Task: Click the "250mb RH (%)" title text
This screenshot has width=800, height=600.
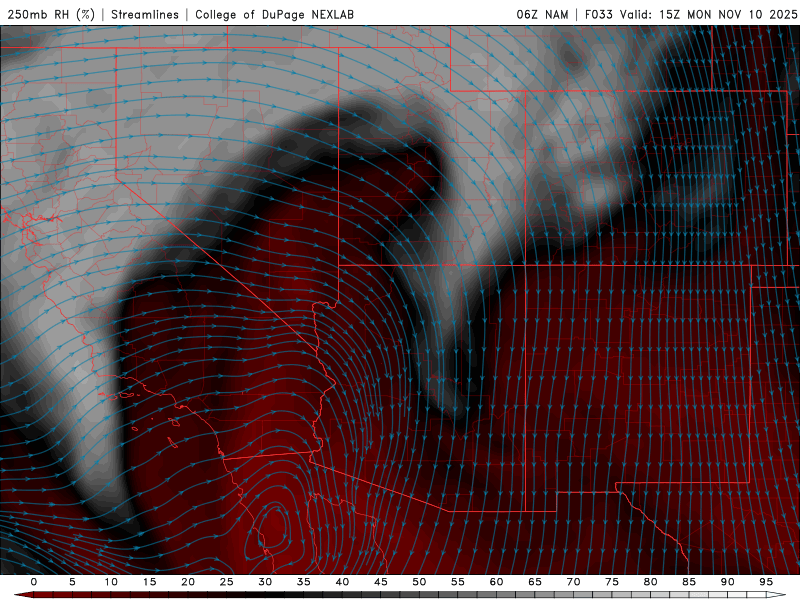Action: 52,14
